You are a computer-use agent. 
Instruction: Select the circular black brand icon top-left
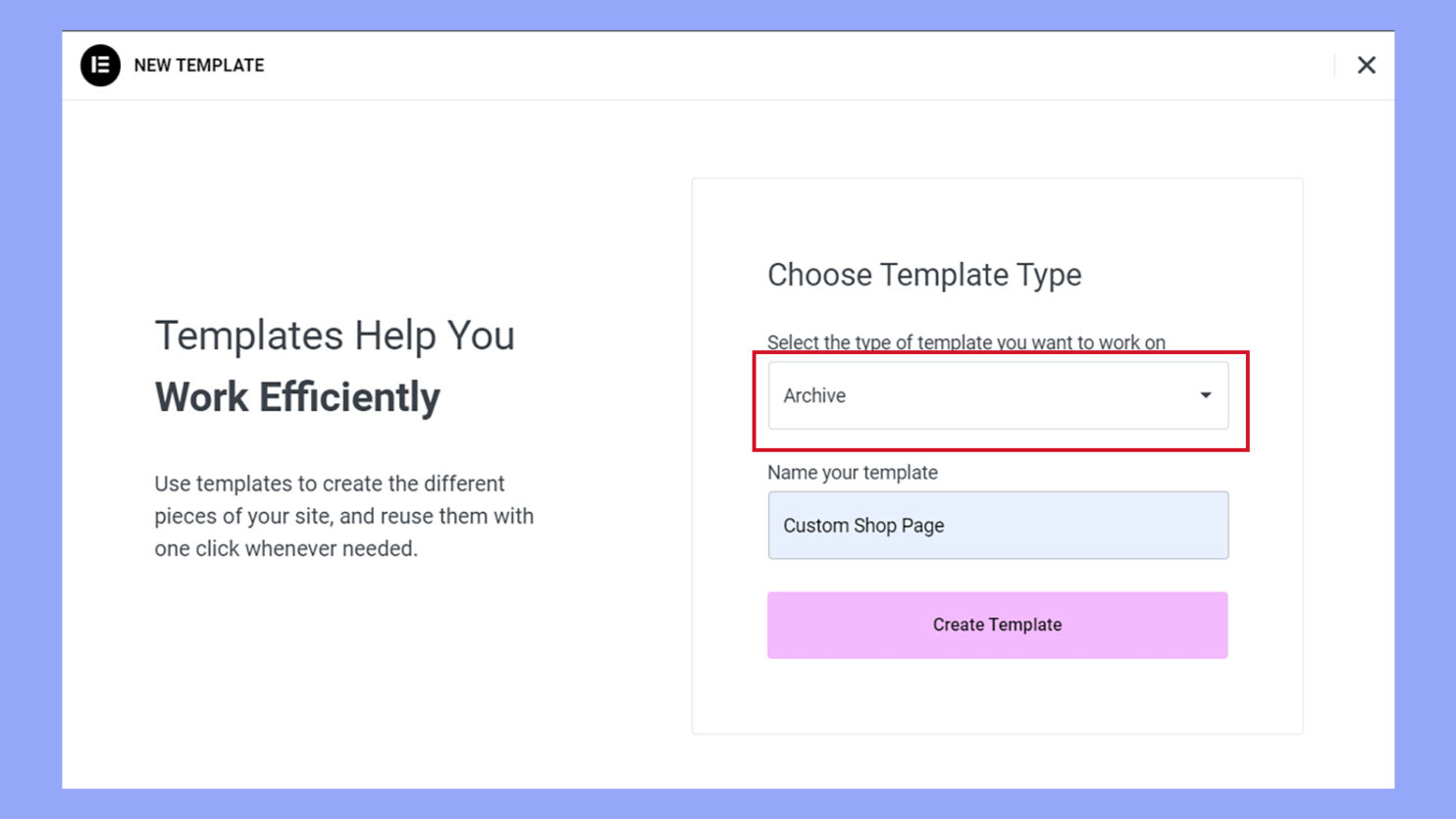99,66
